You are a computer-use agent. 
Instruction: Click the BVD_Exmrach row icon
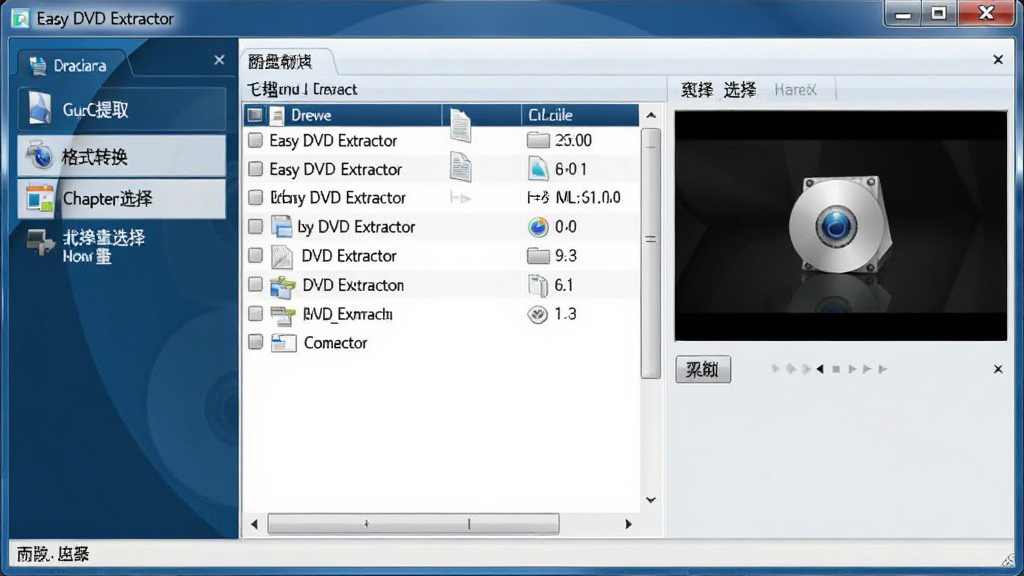283,315
